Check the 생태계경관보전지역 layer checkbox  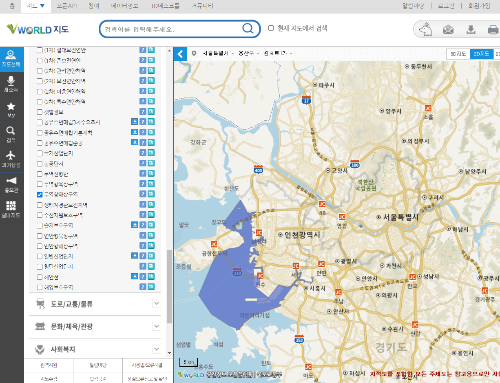point(40,205)
